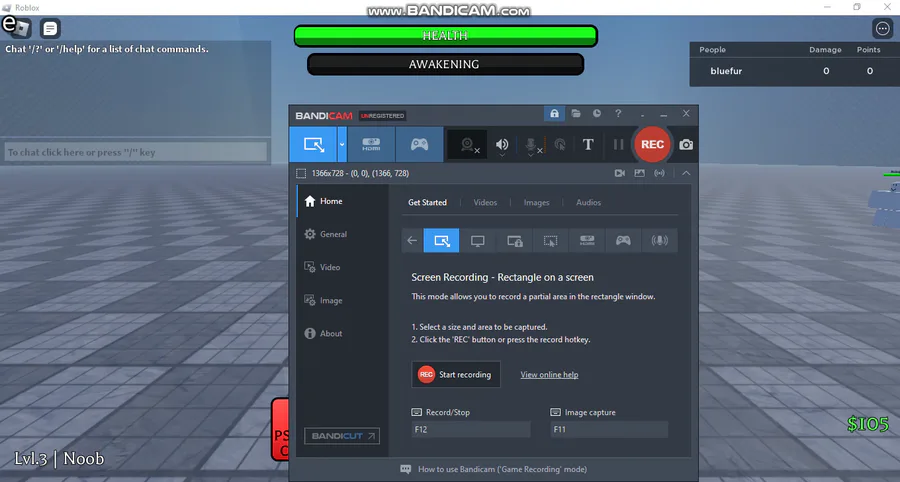900x482 pixels.
Task: Switch to the Videos tab
Action: [485, 203]
